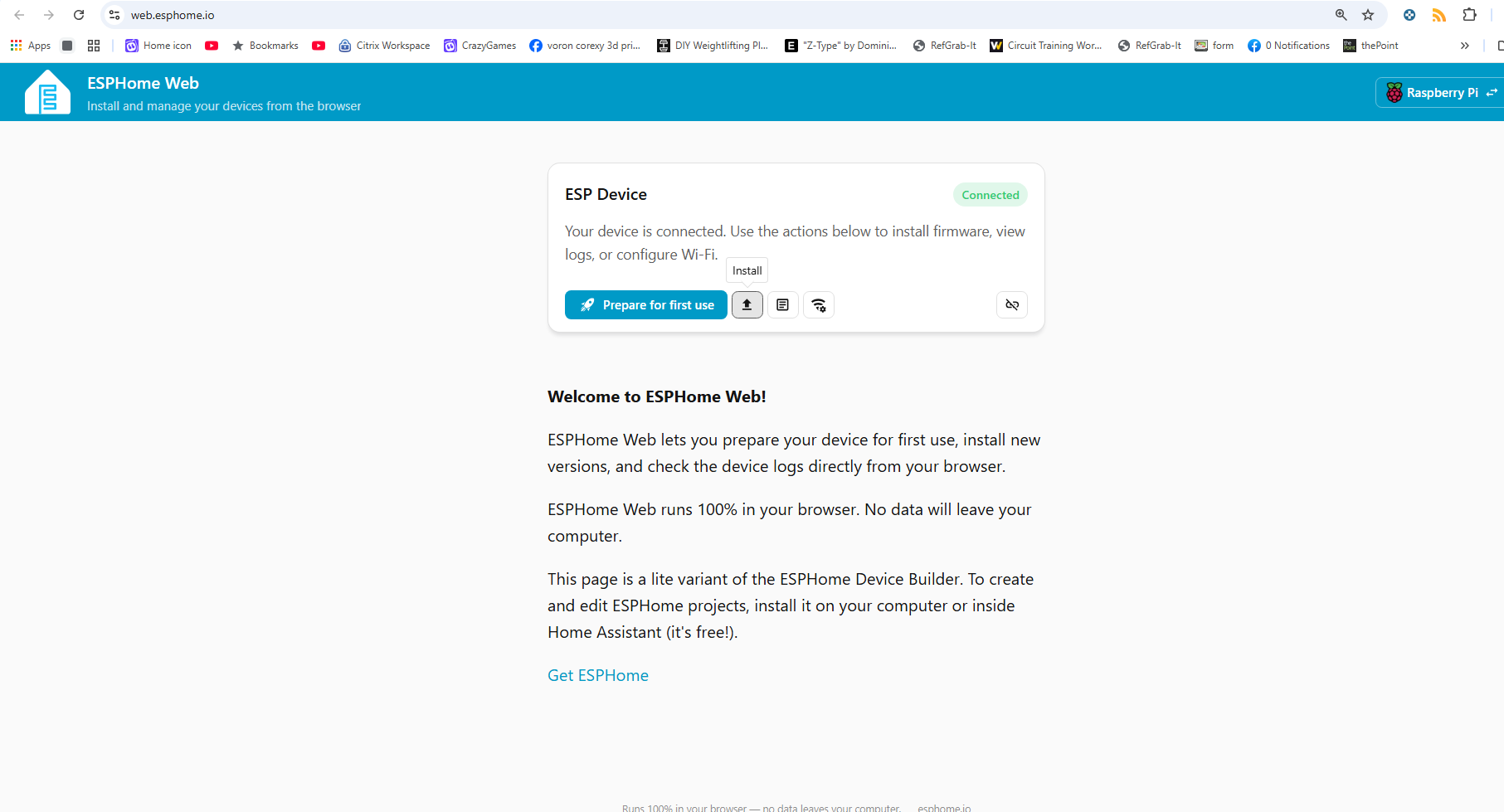Click the esphome.io footer link

[x=944, y=808]
